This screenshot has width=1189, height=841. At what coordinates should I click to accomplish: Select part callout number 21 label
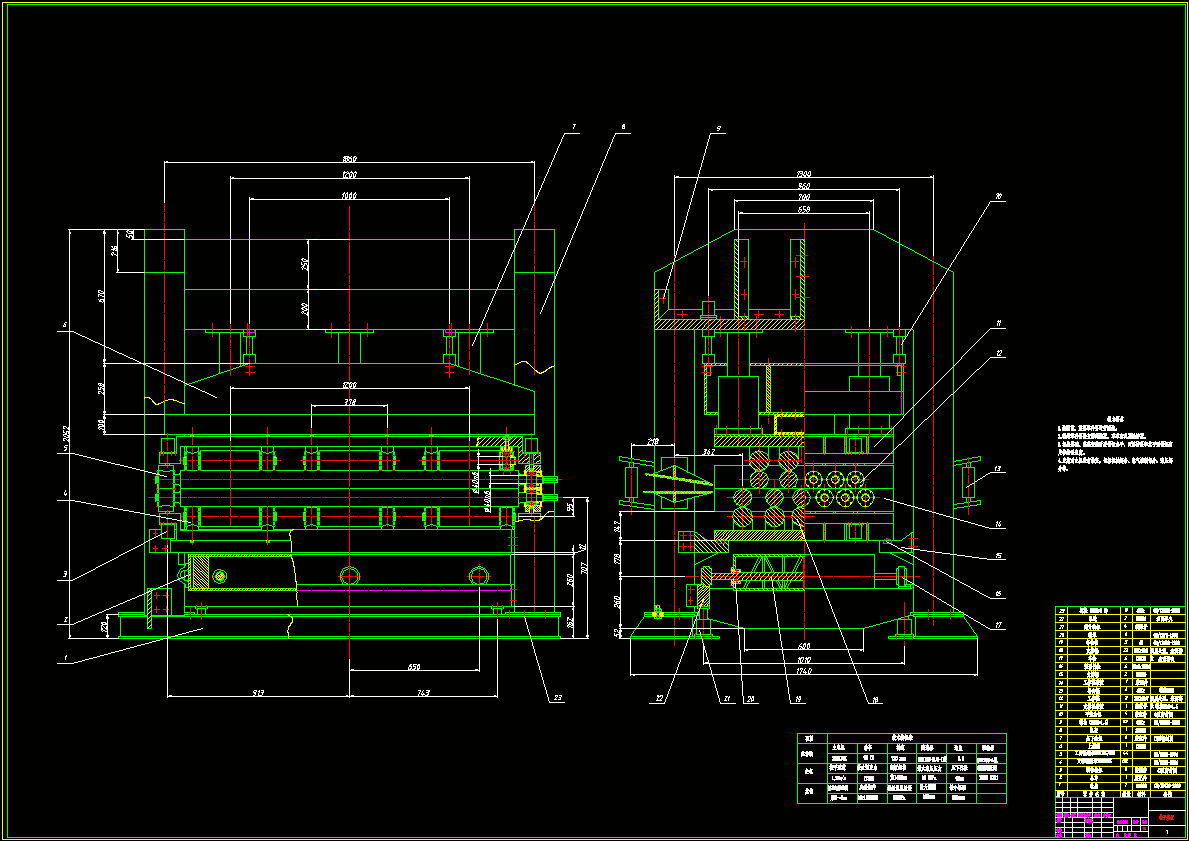pyautogui.click(x=726, y=699)
